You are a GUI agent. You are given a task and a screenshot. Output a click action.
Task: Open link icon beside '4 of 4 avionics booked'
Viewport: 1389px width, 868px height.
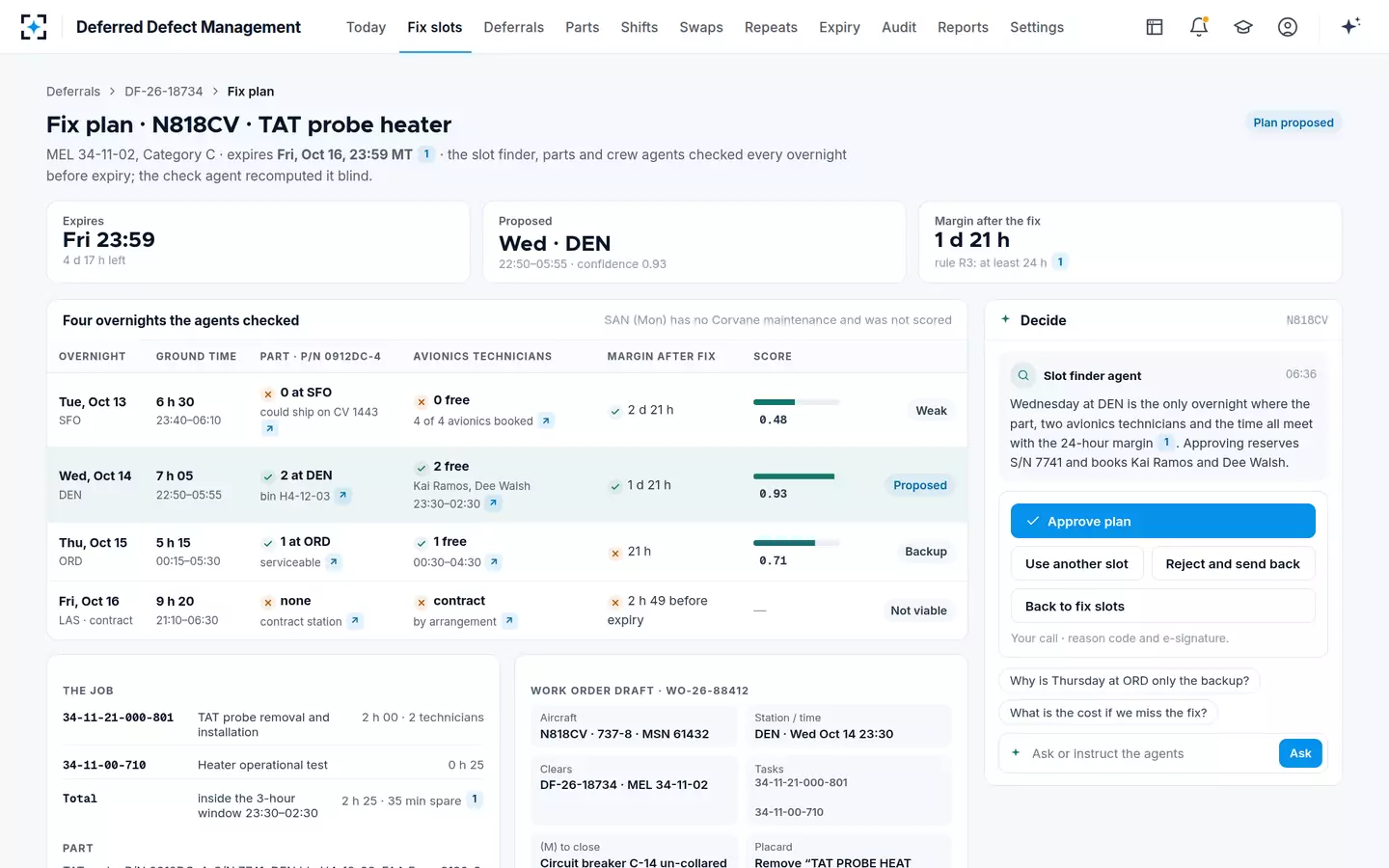546,420
